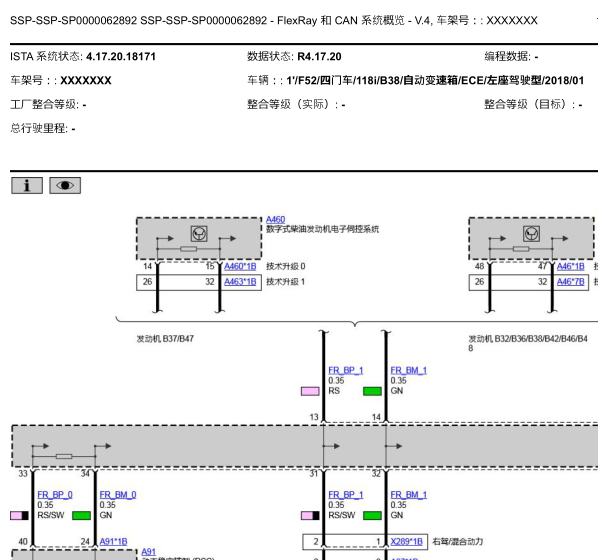Open the A460 component link
The width and height of the screenshot is (598, 560).
(x=275, y=219)
